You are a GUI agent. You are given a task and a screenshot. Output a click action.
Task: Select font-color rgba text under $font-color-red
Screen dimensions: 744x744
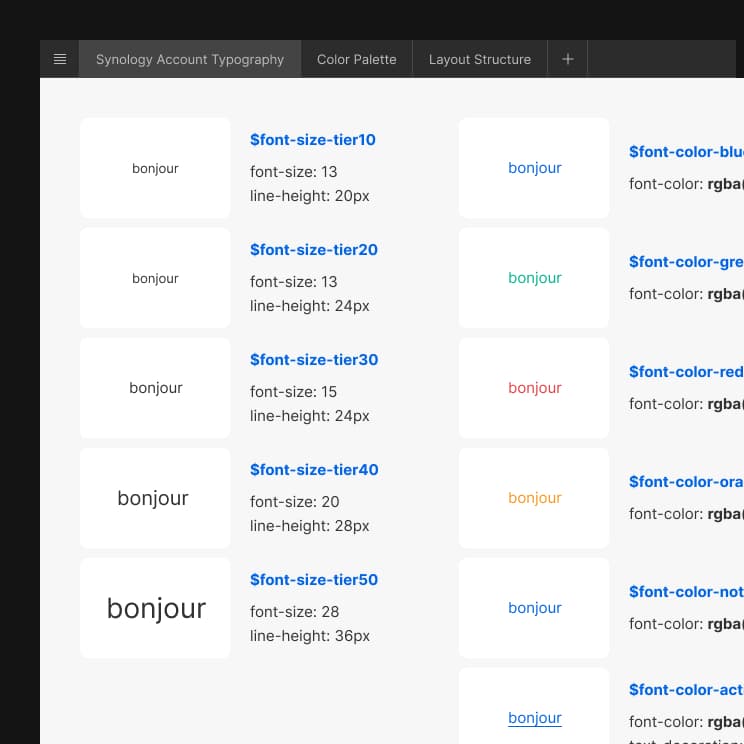coord(686,404)
